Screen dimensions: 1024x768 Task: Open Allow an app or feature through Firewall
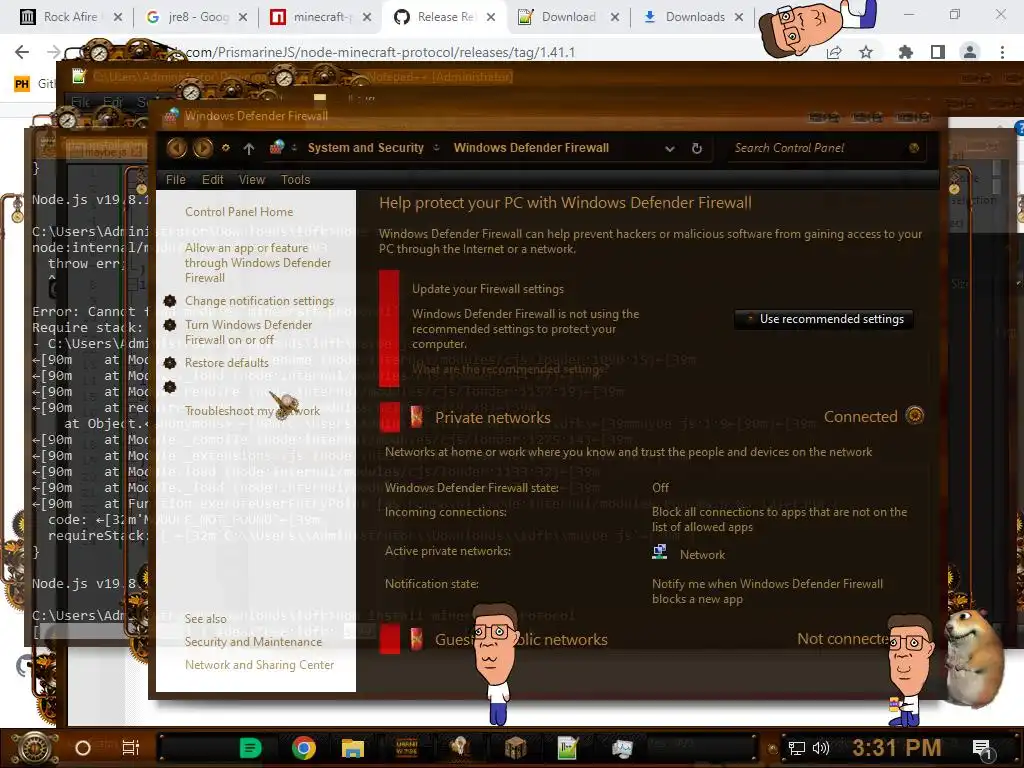pos(258,263)
